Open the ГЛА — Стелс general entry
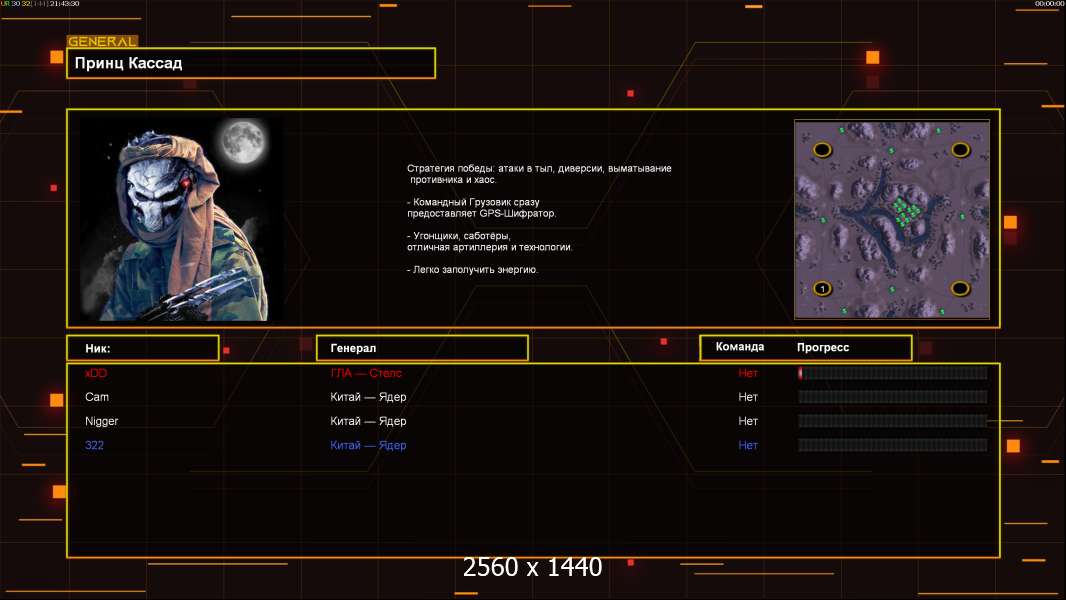Image resolution: width=1066 pixels, height=600 pixels. pyautogui.click(x=366, y=373)
